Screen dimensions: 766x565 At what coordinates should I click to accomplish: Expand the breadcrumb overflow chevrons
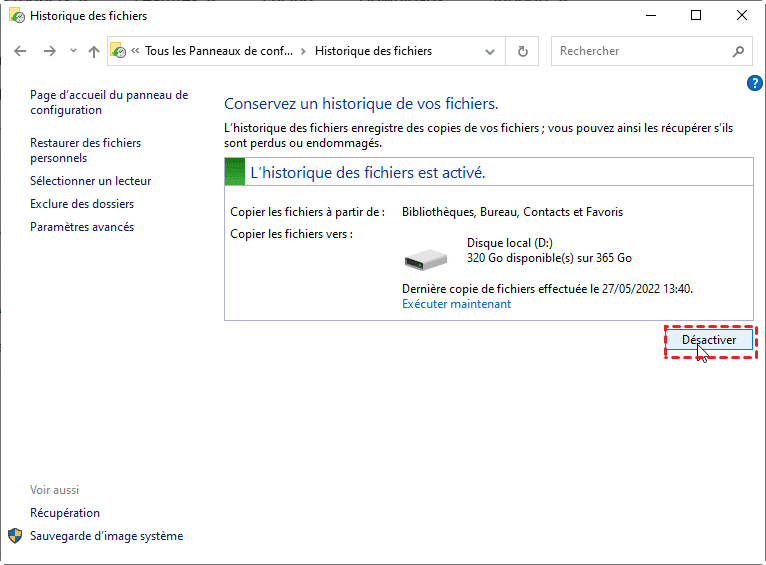(x=135, y=50)
